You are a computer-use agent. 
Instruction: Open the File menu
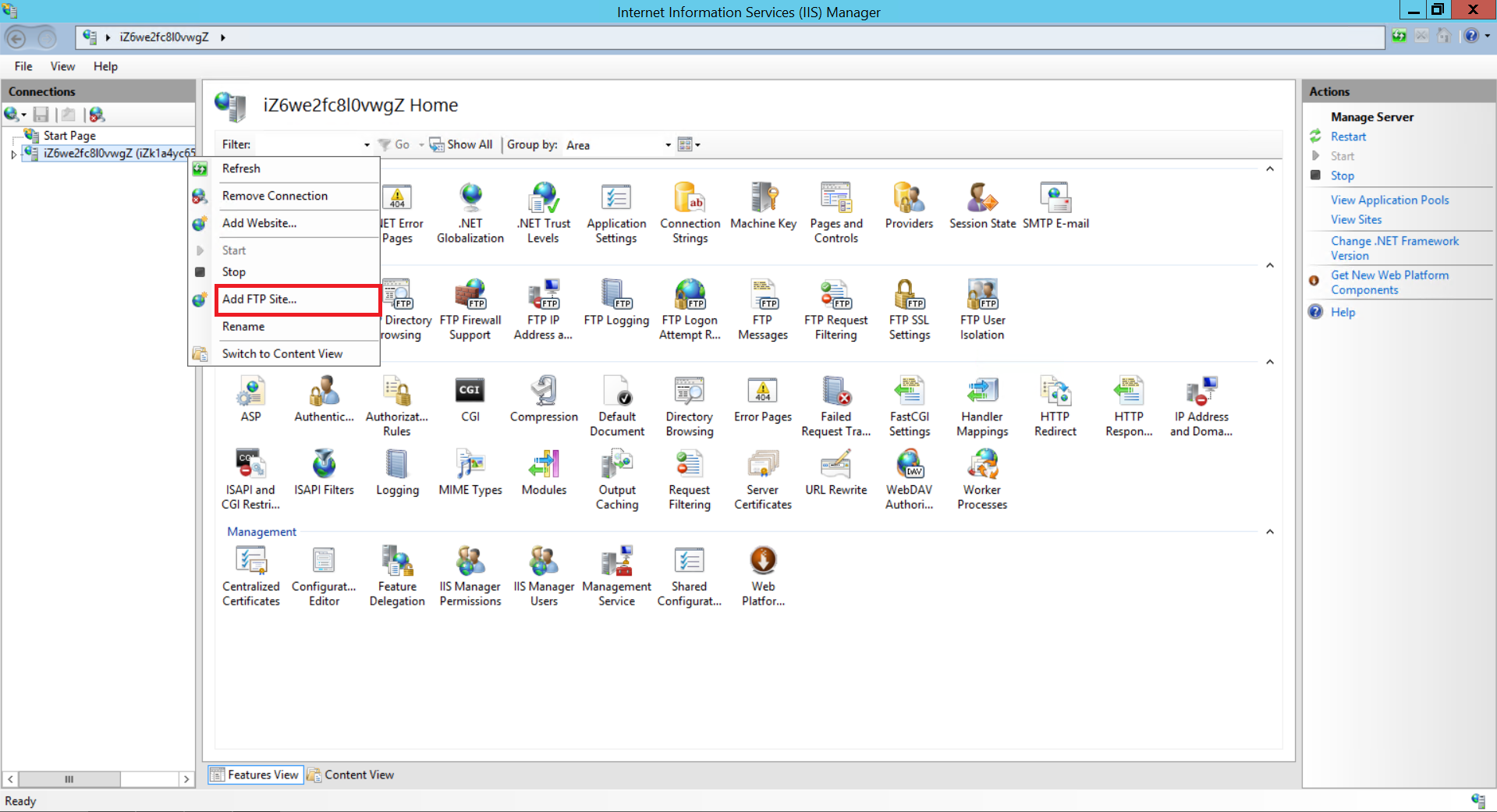[23, 66]
